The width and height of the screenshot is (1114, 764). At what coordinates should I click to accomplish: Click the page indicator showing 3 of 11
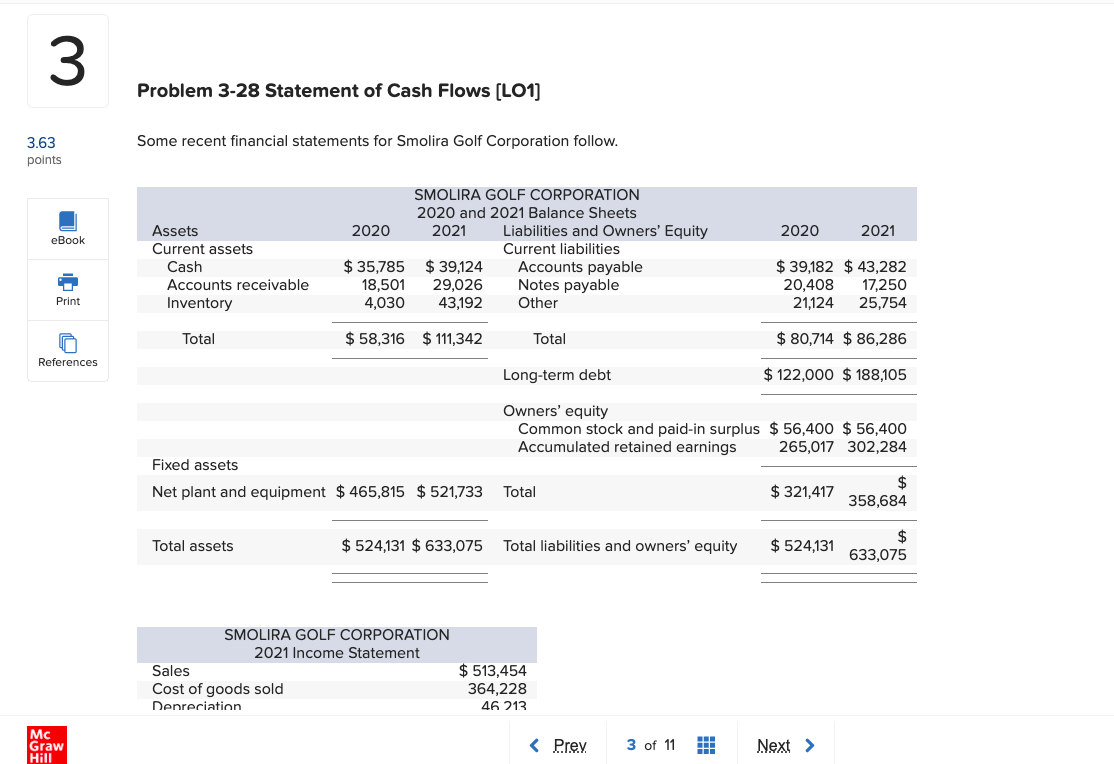point(649,745)
